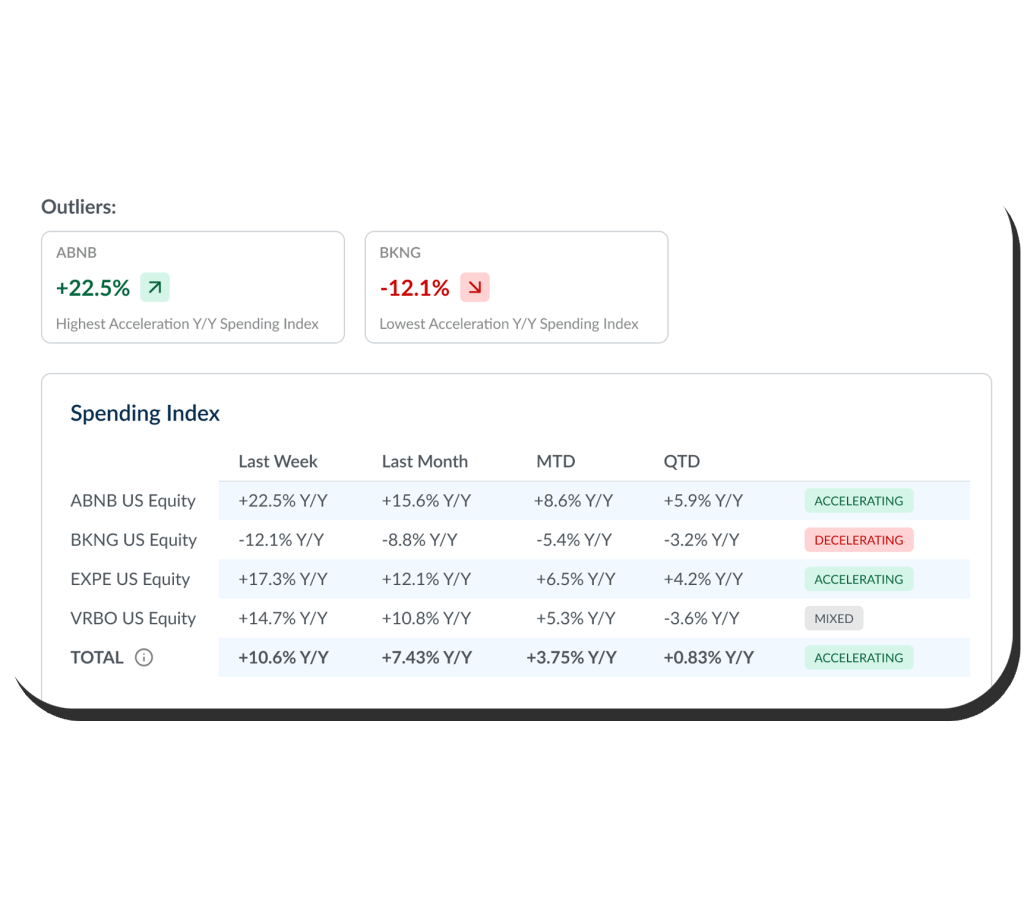This screenshot has height=917, width=1024.
Task: Click the green up-arrow icon beside +22.5%
Action: pyautogui.click(x=155, y=287)
